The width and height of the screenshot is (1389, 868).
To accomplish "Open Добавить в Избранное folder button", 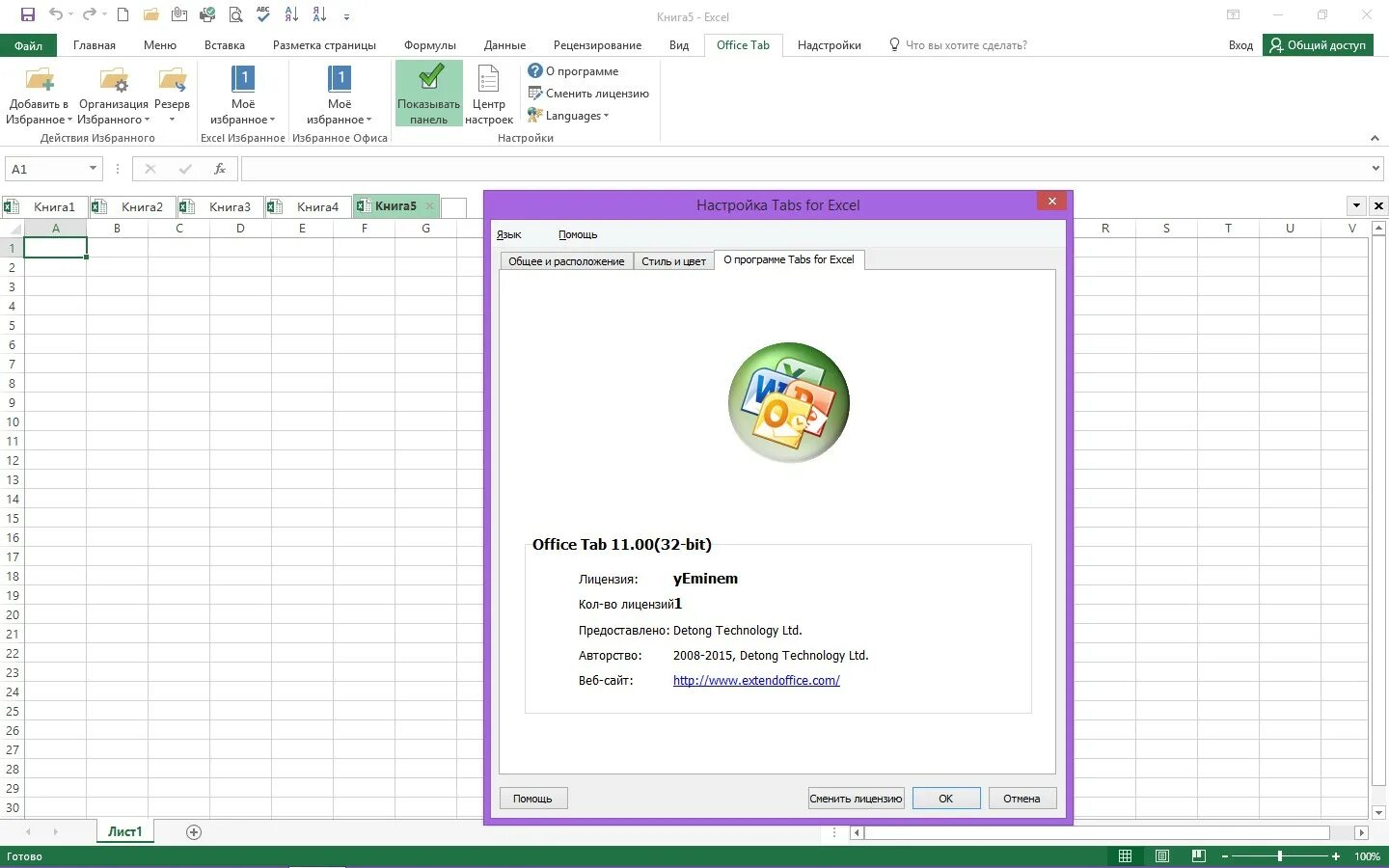I will point(40,95).
